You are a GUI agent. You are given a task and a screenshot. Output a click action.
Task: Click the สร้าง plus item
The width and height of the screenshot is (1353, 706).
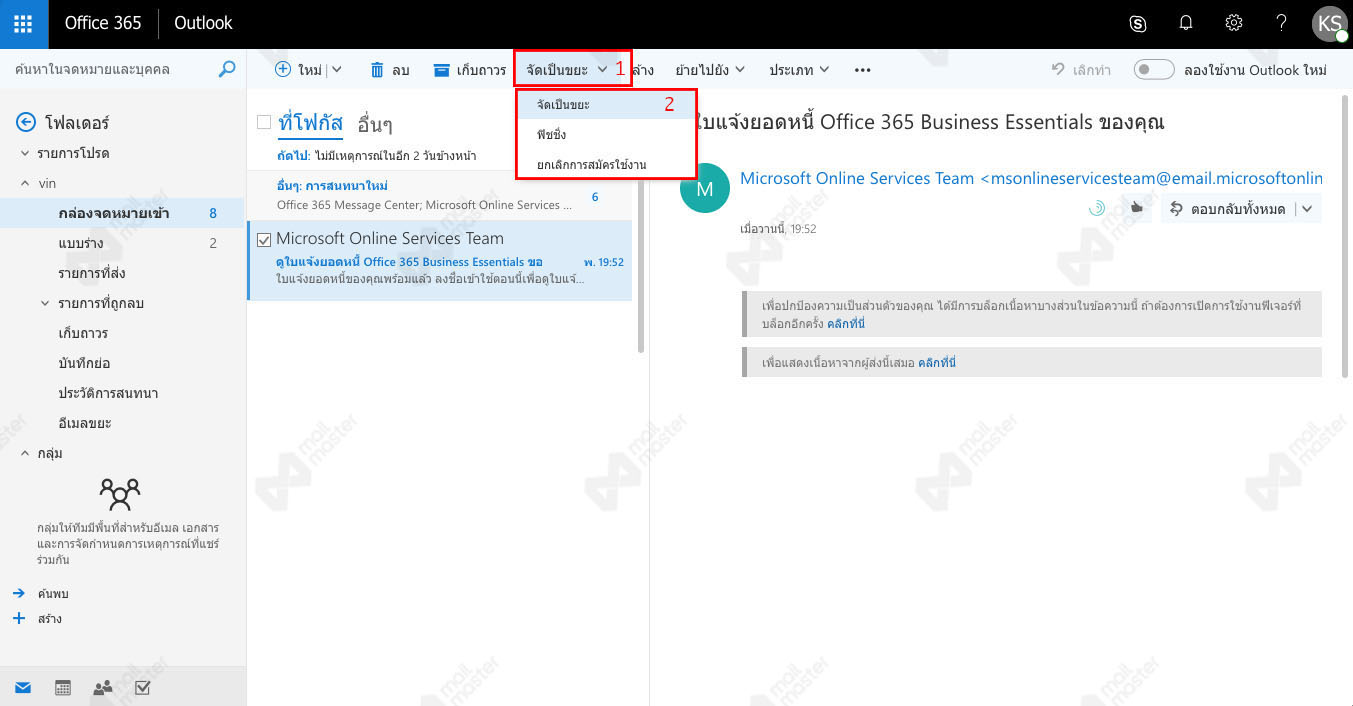[x=37, y=618]
